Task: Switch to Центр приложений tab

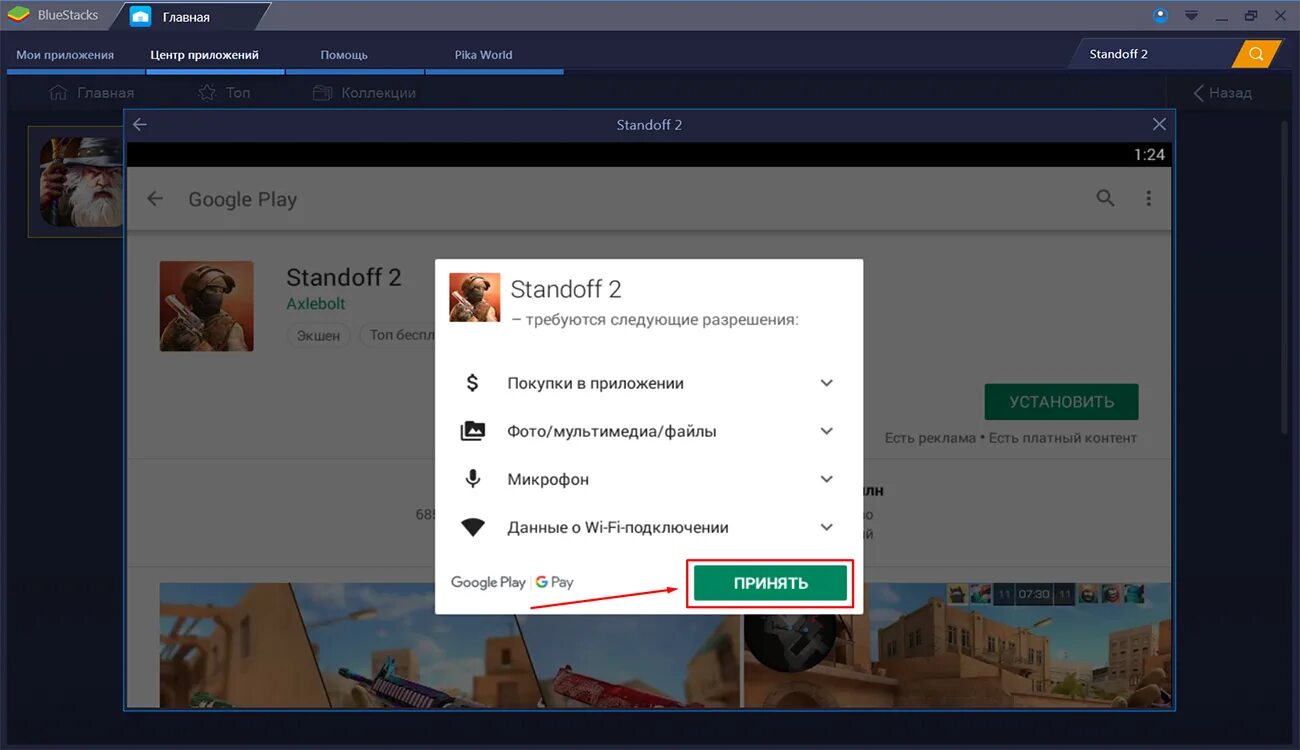Action: click(x=204, y=55)
